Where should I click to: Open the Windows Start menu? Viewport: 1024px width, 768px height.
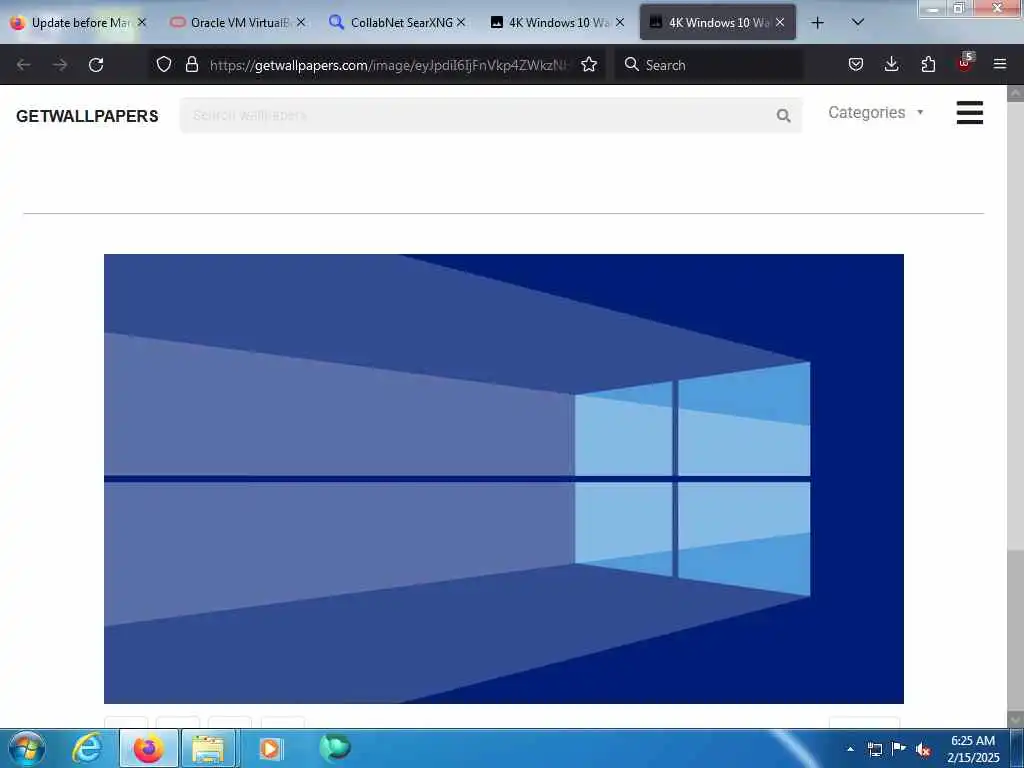[27, 748]
